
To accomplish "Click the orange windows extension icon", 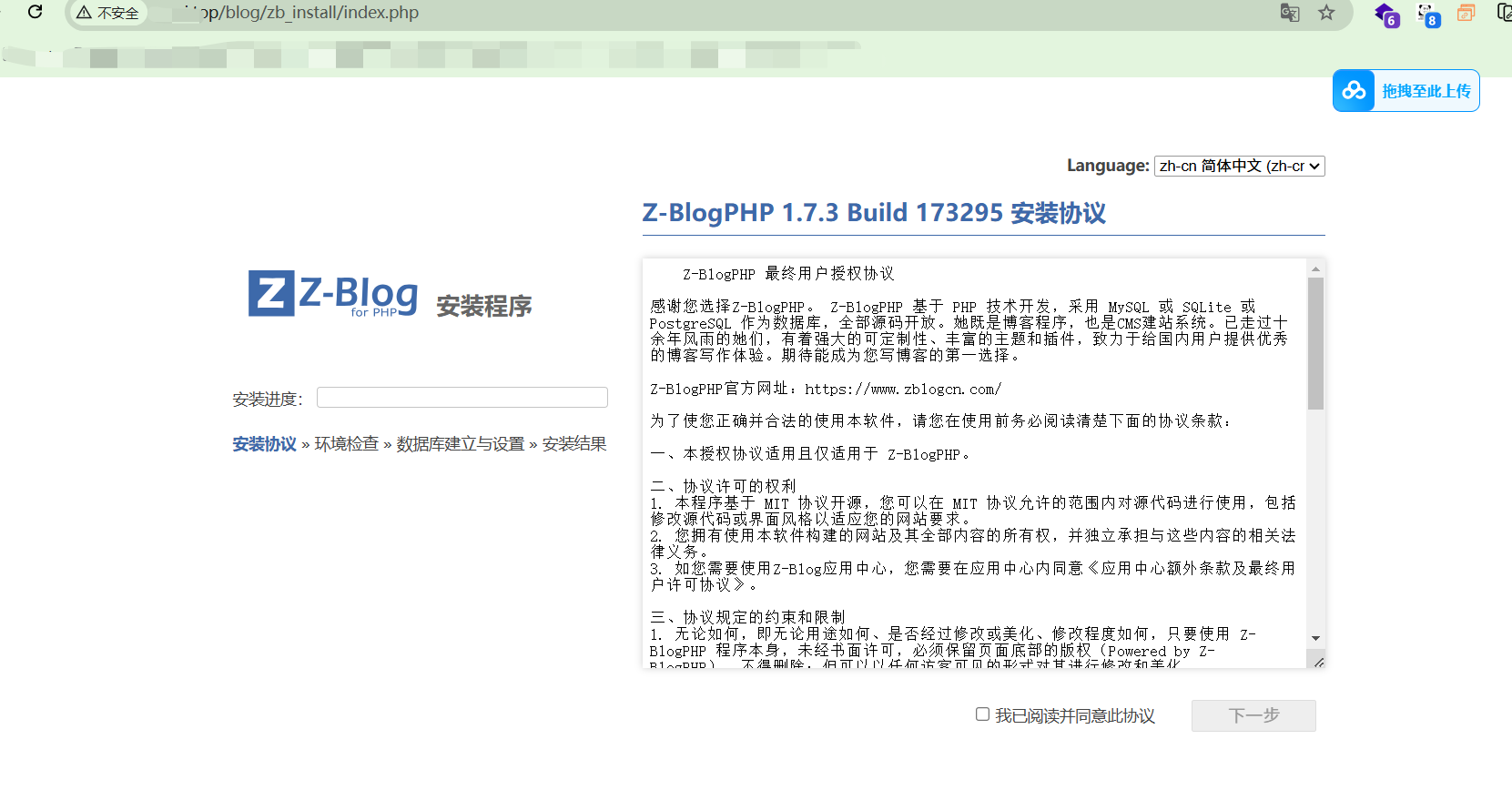I will [1466, 13].
